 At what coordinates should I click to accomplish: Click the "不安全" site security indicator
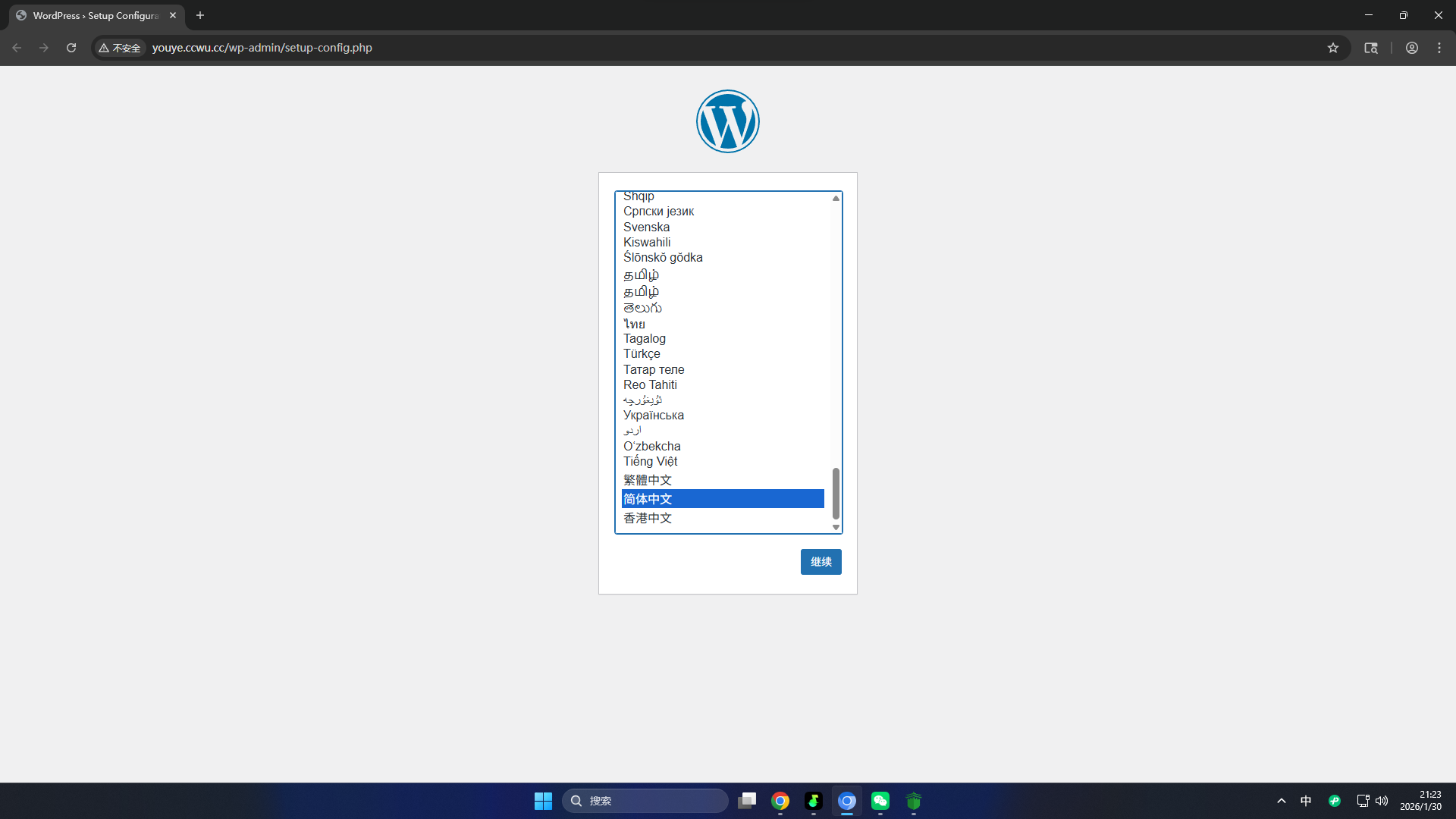click(x=120, y=48)
